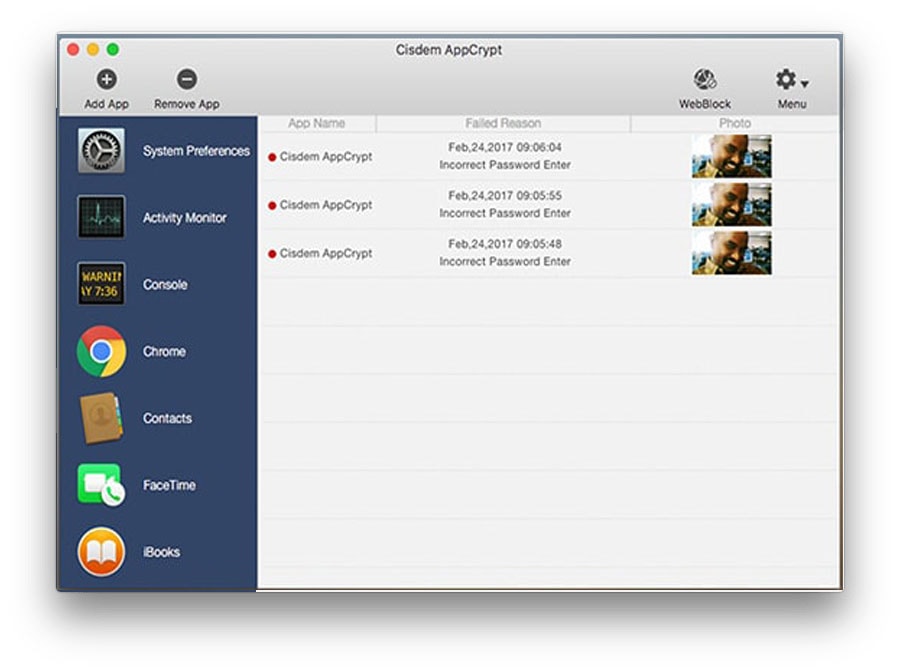Click the Activity Monitor label
Screen dimensions: 900x672
click(x=185, y=217)
